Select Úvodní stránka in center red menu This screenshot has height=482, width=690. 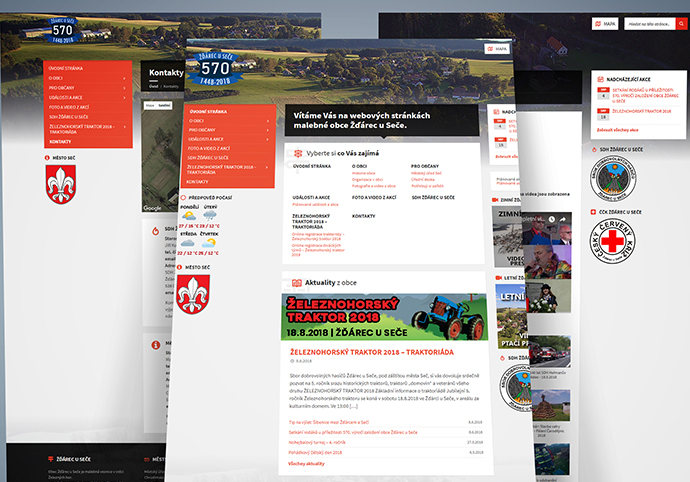coord(208,112)
